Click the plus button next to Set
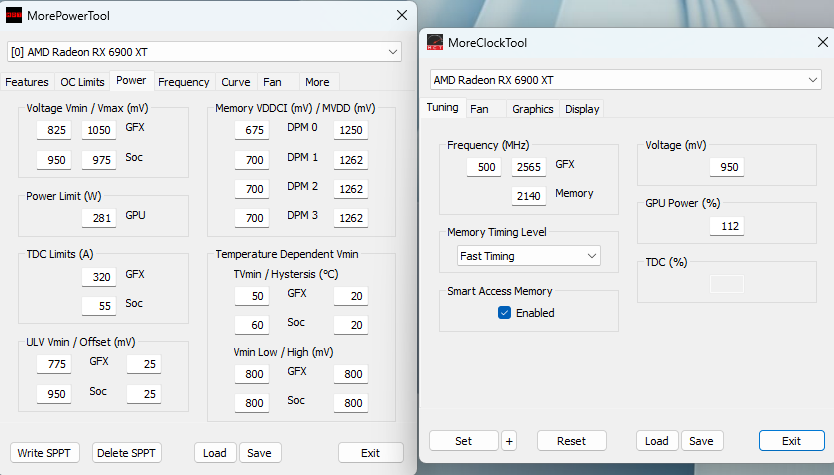 tap(509, 441)
